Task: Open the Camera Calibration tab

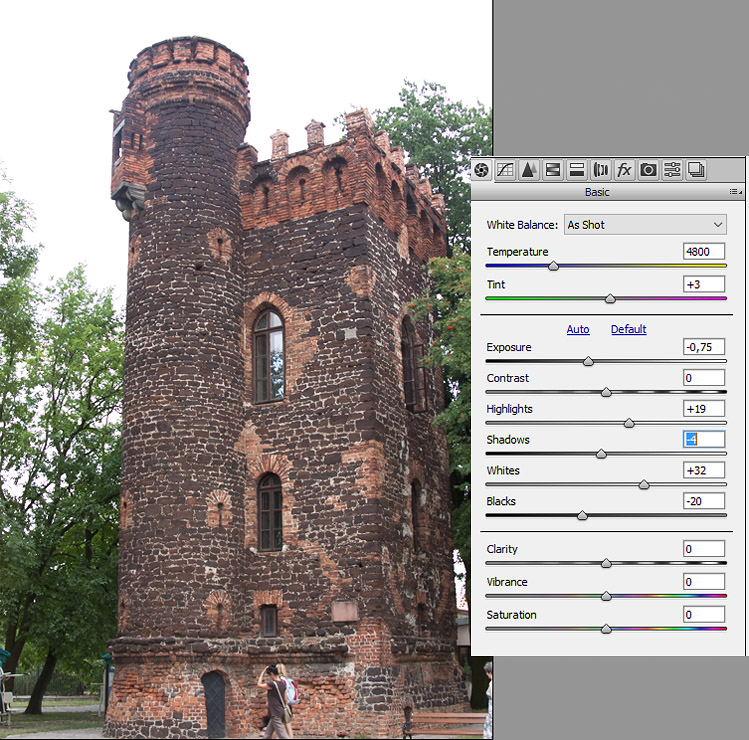Action: (649, 170)
